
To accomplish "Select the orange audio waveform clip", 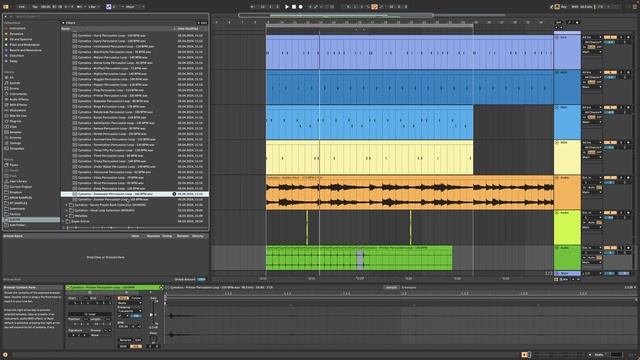I will click(x=409, y=193).
